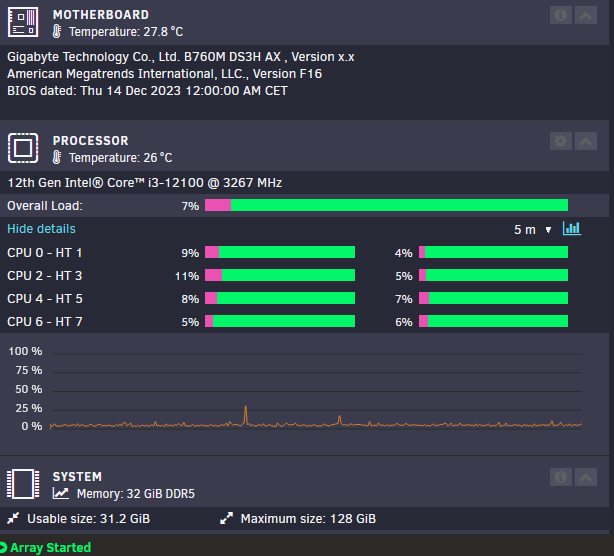The image size is (614, 556).
Task: Click the processor chip icon
Action: point(23,148)
